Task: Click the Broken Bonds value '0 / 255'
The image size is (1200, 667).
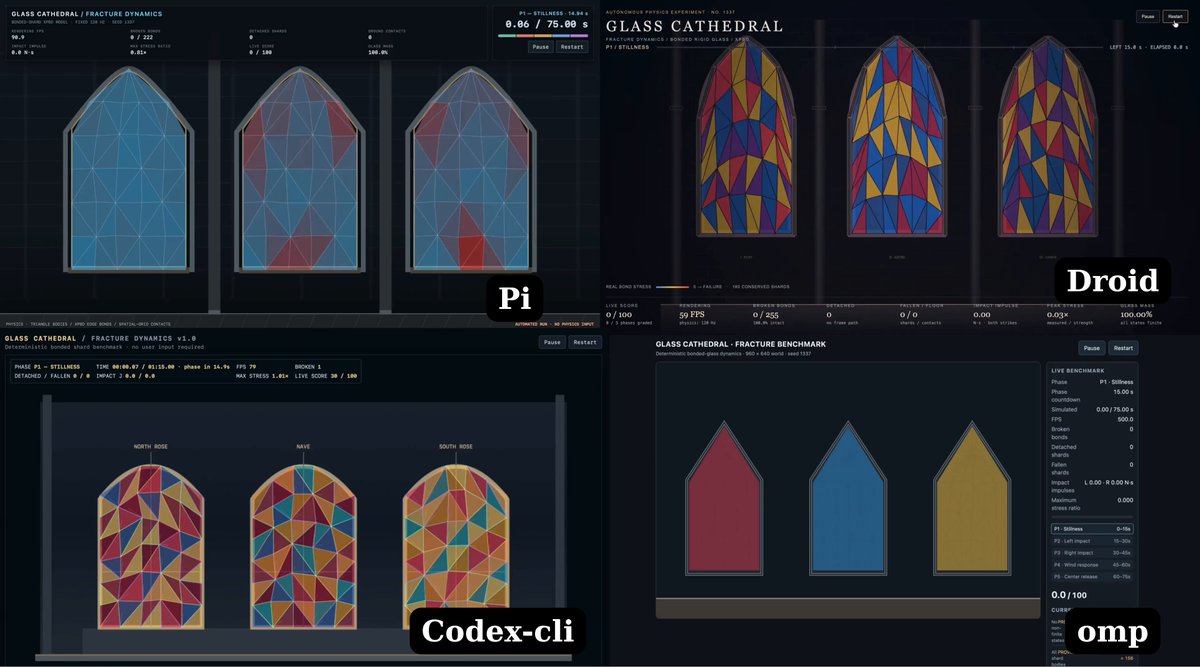Action: pyautogui.click(x=766, y=314)
